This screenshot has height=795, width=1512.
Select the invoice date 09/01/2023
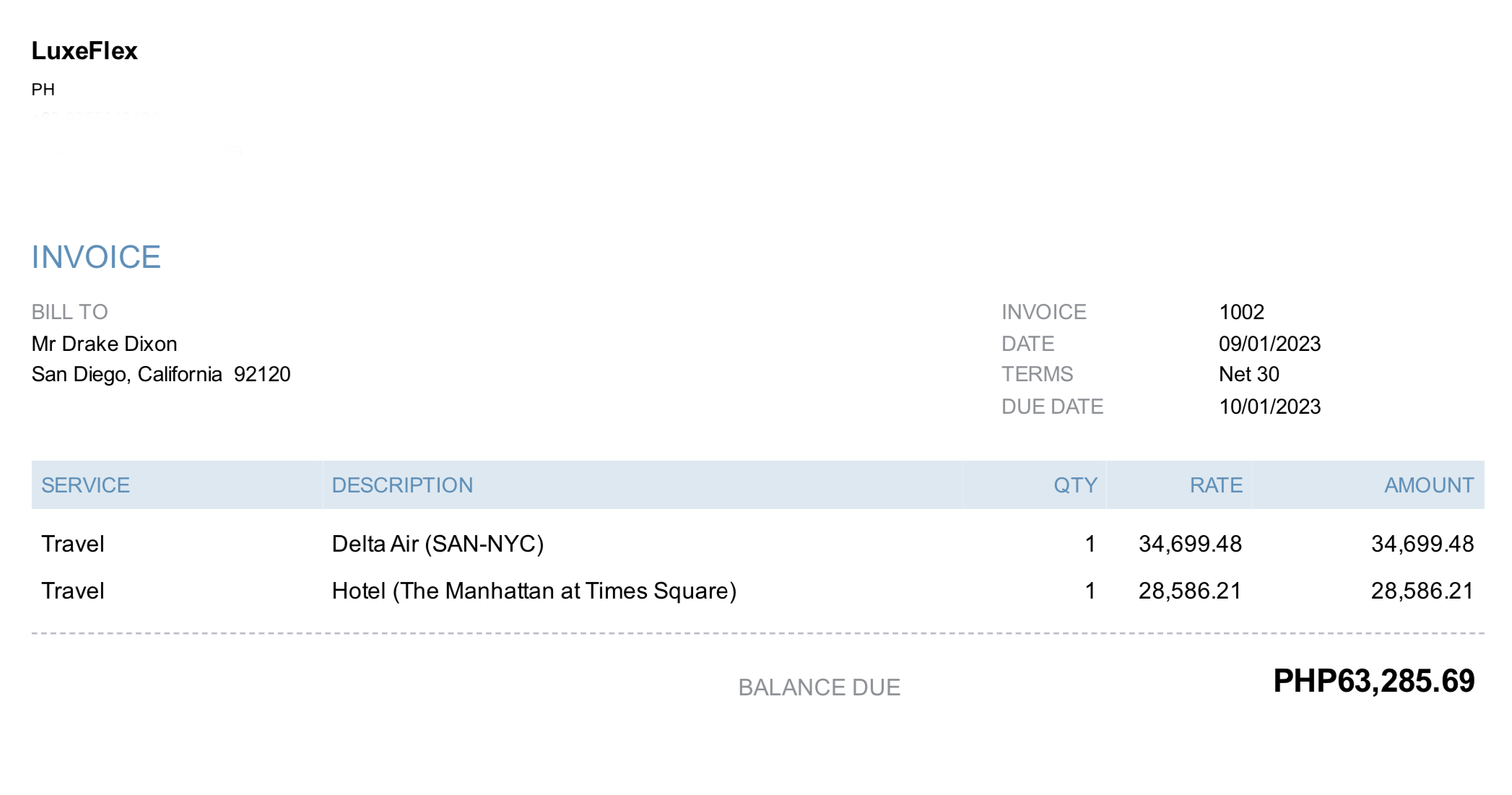pyautogui.click(x=1269, y=344)
